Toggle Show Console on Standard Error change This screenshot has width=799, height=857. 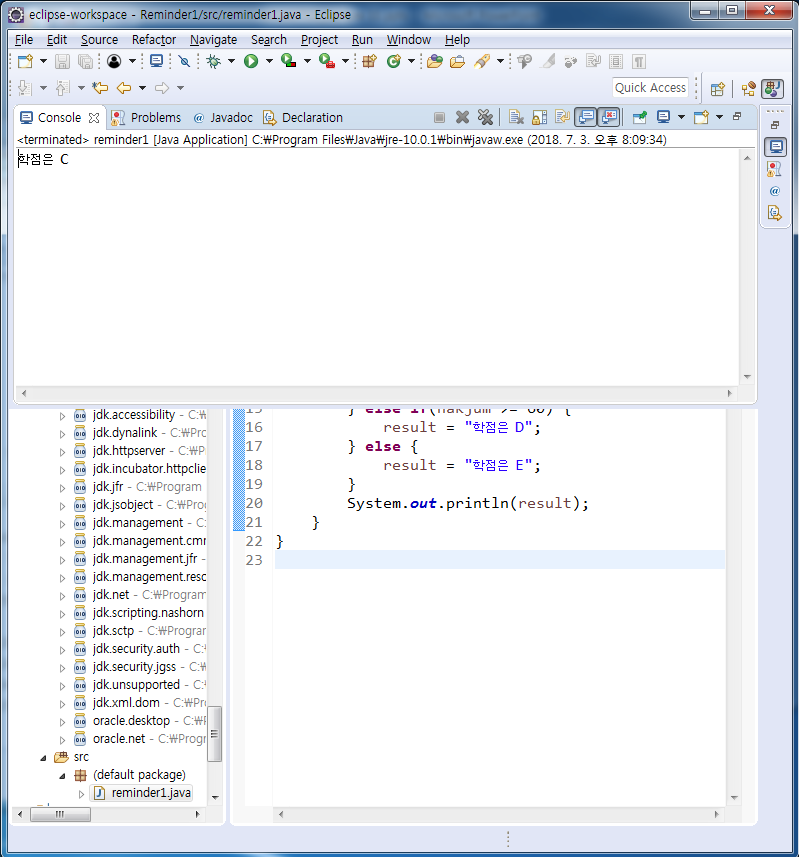[x=609, y=117]
